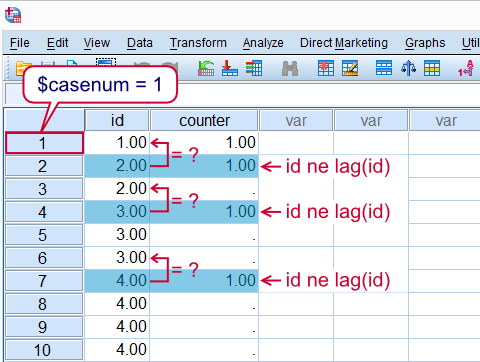The image size is (480, 362).
Task: Click missing counter cell in row 10
Action: point(204,350)
